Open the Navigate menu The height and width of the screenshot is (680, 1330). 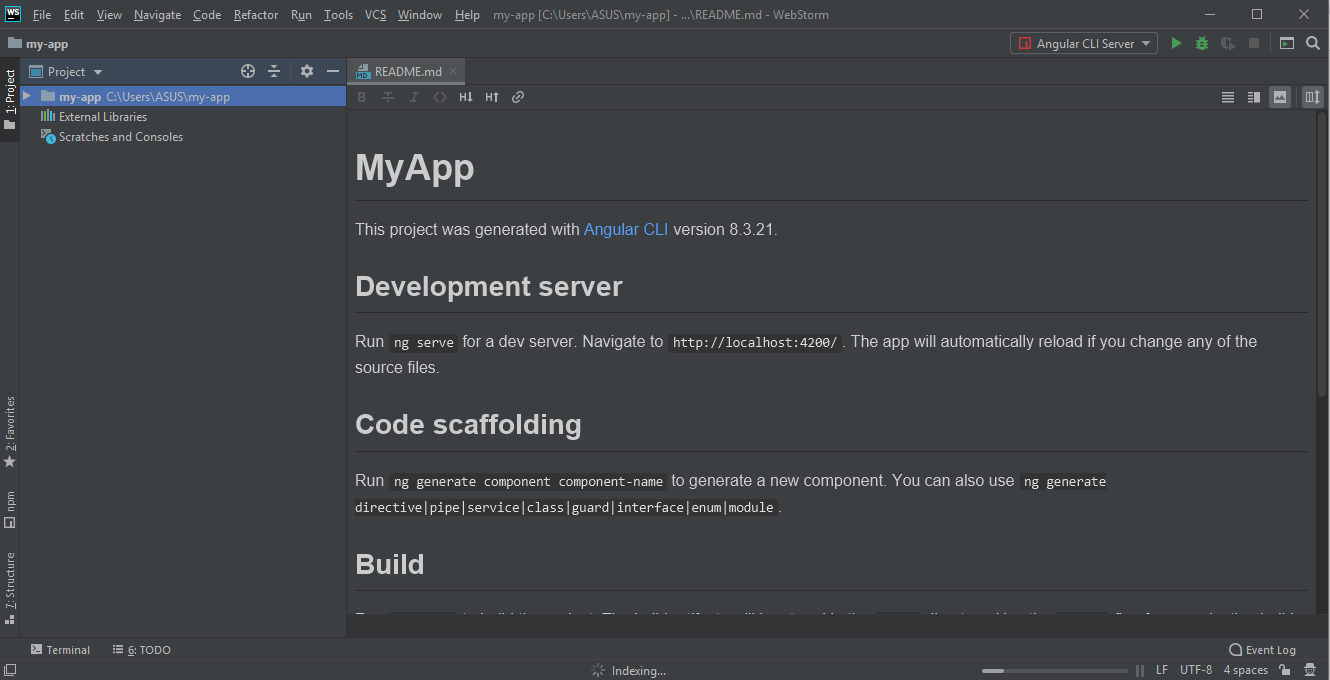[x=158, y=15]
